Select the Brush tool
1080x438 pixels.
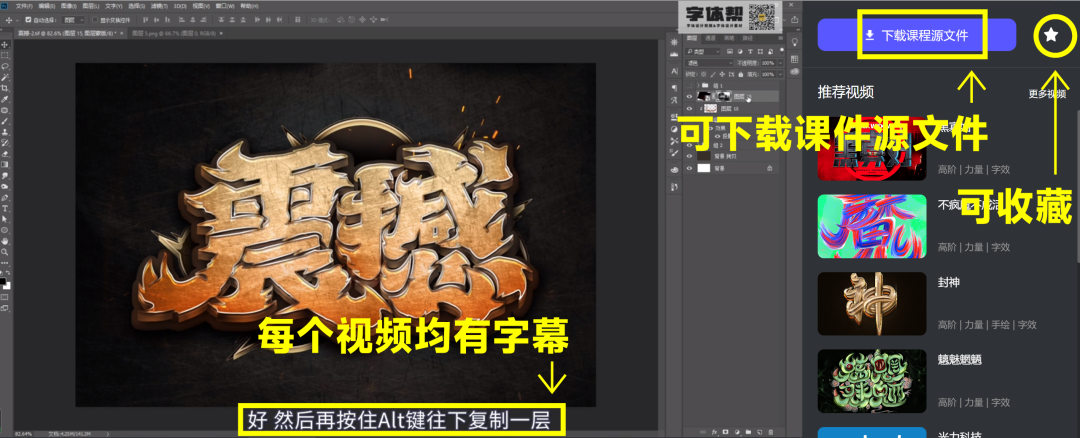(x=6, y=121)
